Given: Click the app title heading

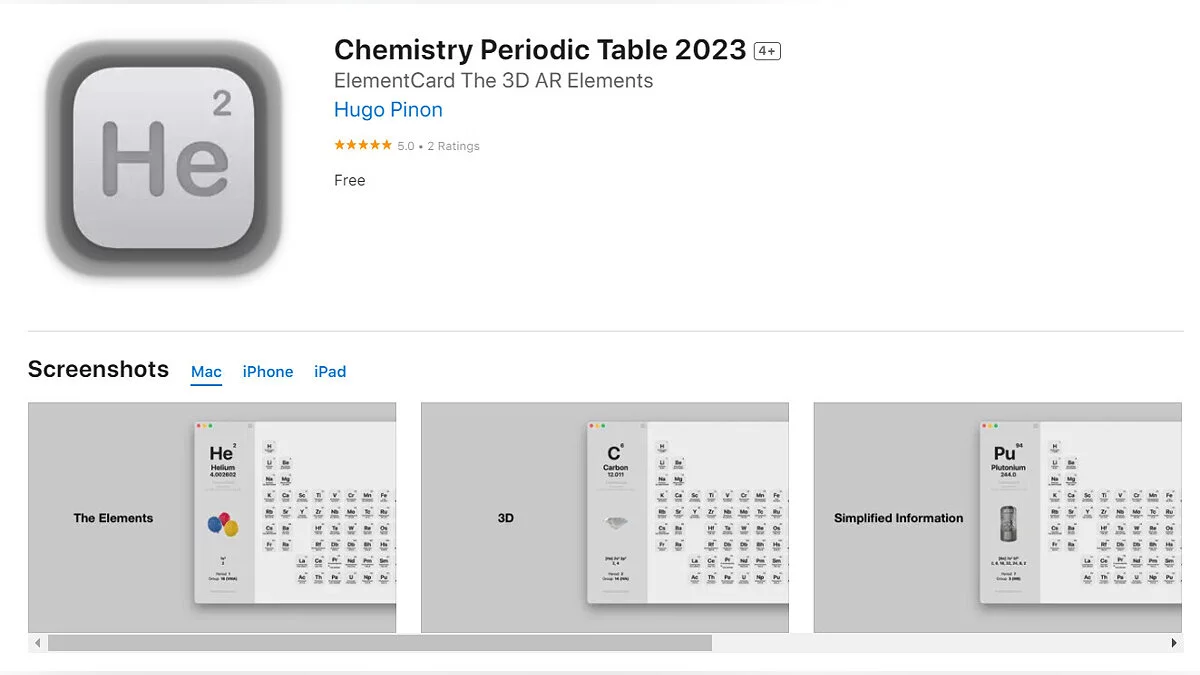Looking at the screenshot, I should tap(540, 50).
